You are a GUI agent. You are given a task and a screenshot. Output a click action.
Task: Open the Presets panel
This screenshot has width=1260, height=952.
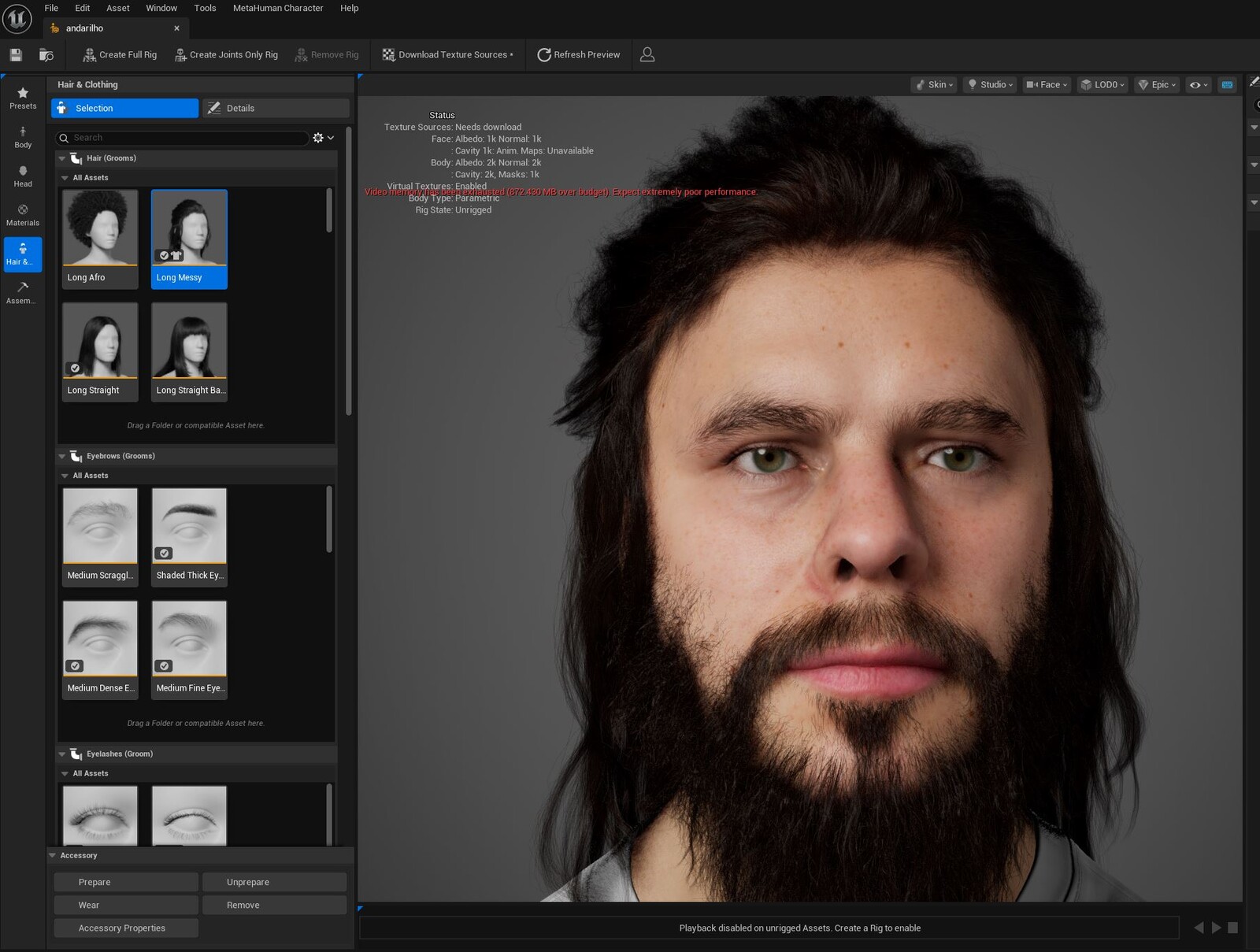[23, 98]
